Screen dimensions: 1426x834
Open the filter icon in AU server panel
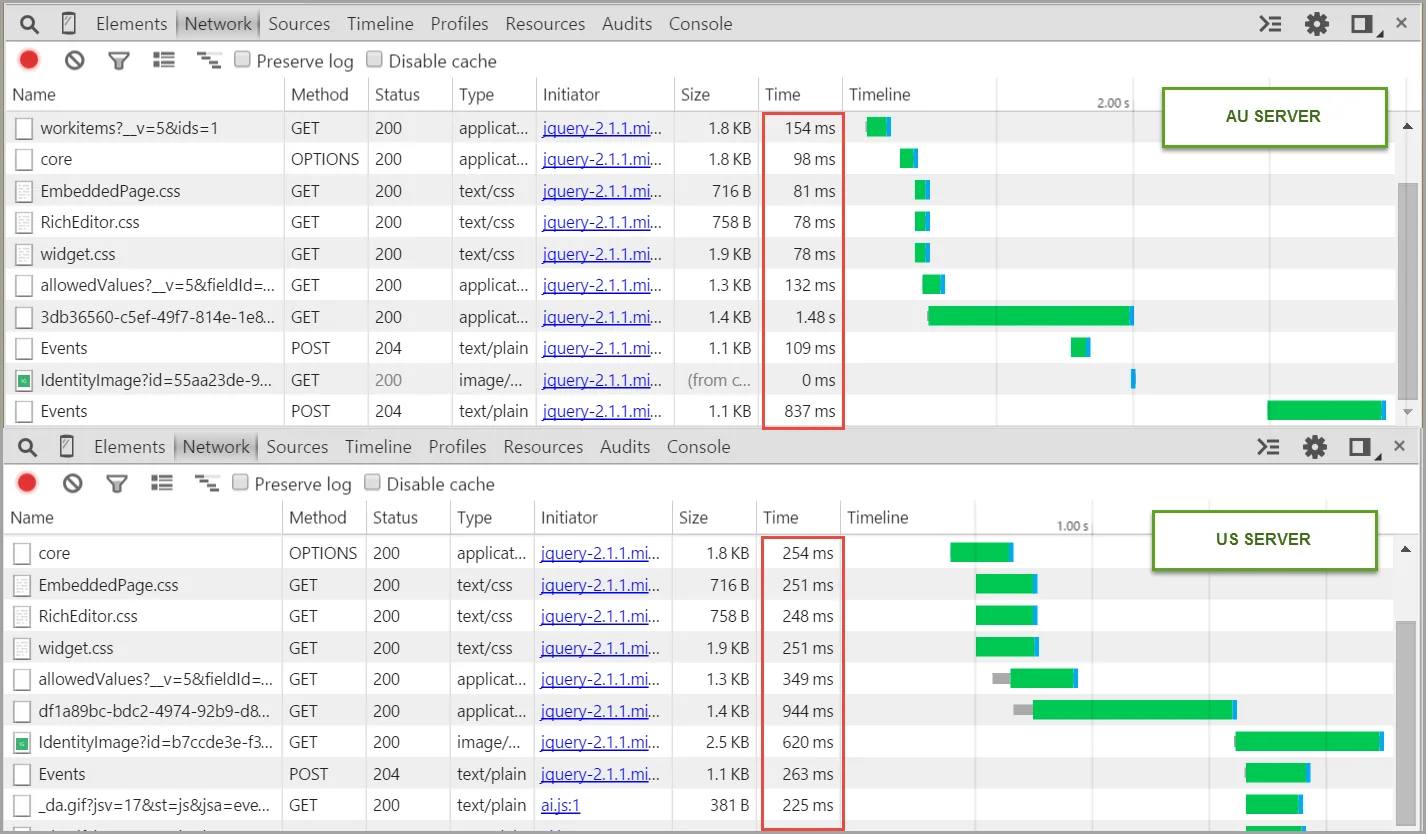[x=119, y=61]
